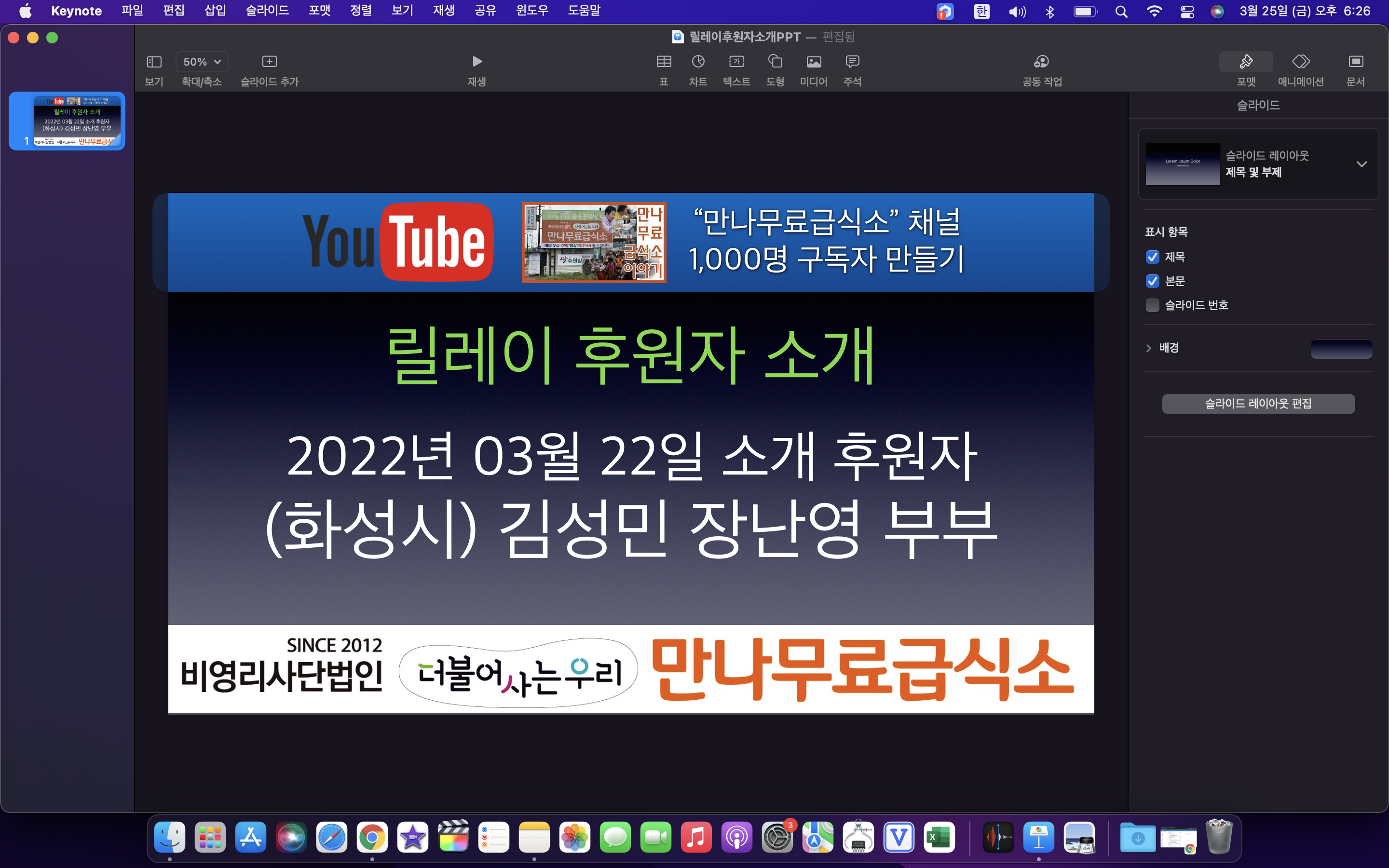Viewport: 1389px width, 868px height.
Task: Open 공동 작업 collaboration options
Action: tap(1042, 61)
